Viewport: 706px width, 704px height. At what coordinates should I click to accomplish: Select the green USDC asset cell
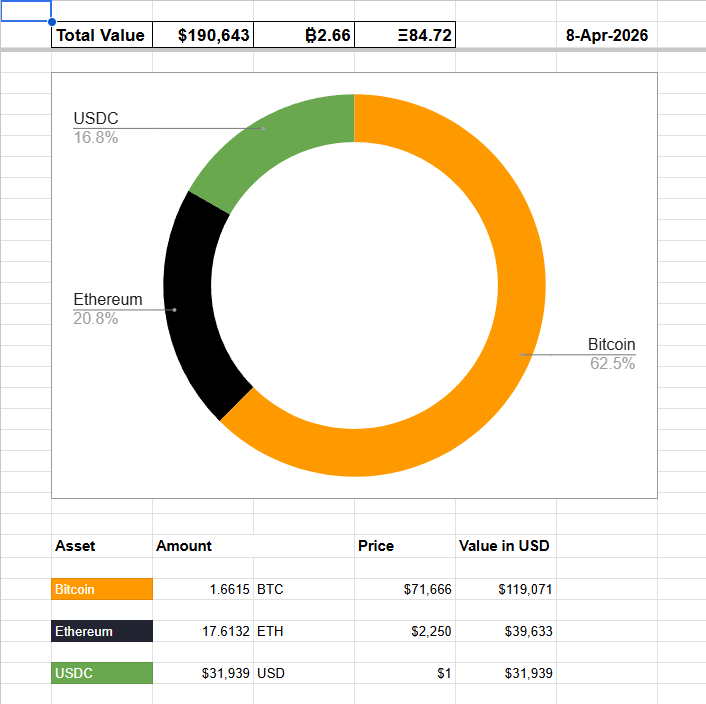(x=102, y=673)
